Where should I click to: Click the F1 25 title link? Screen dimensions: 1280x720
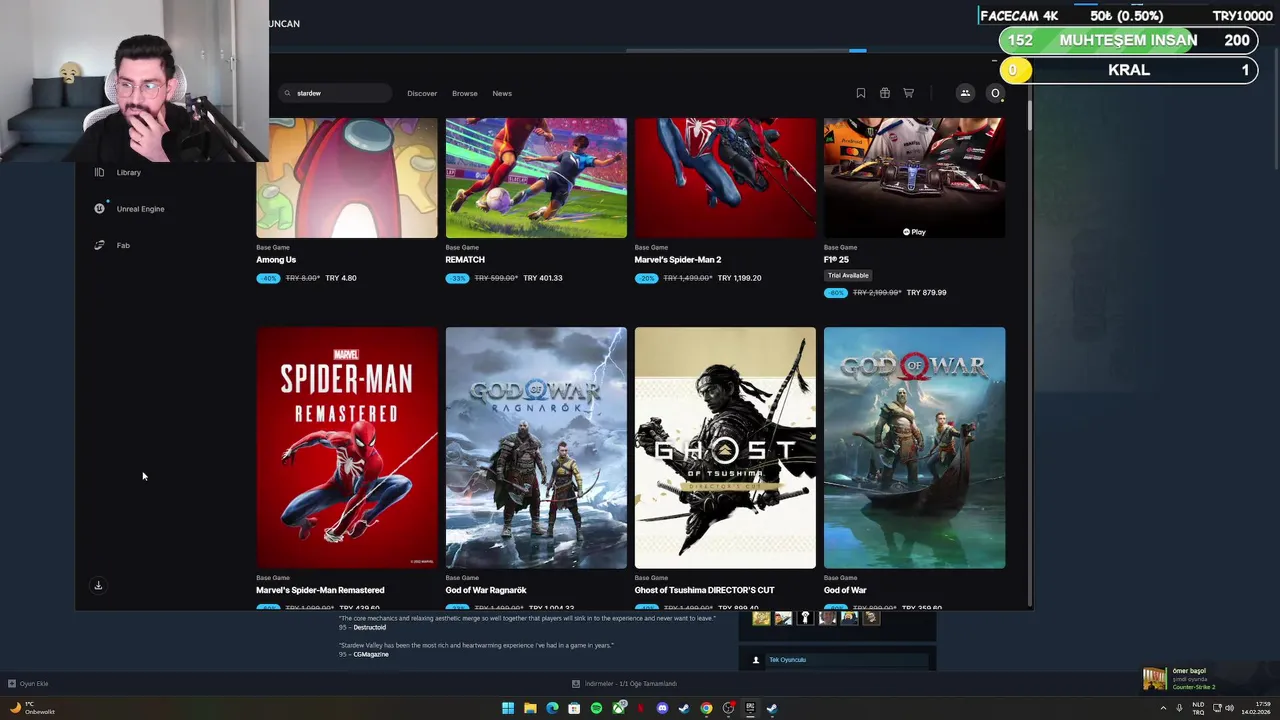click(836, 260)
